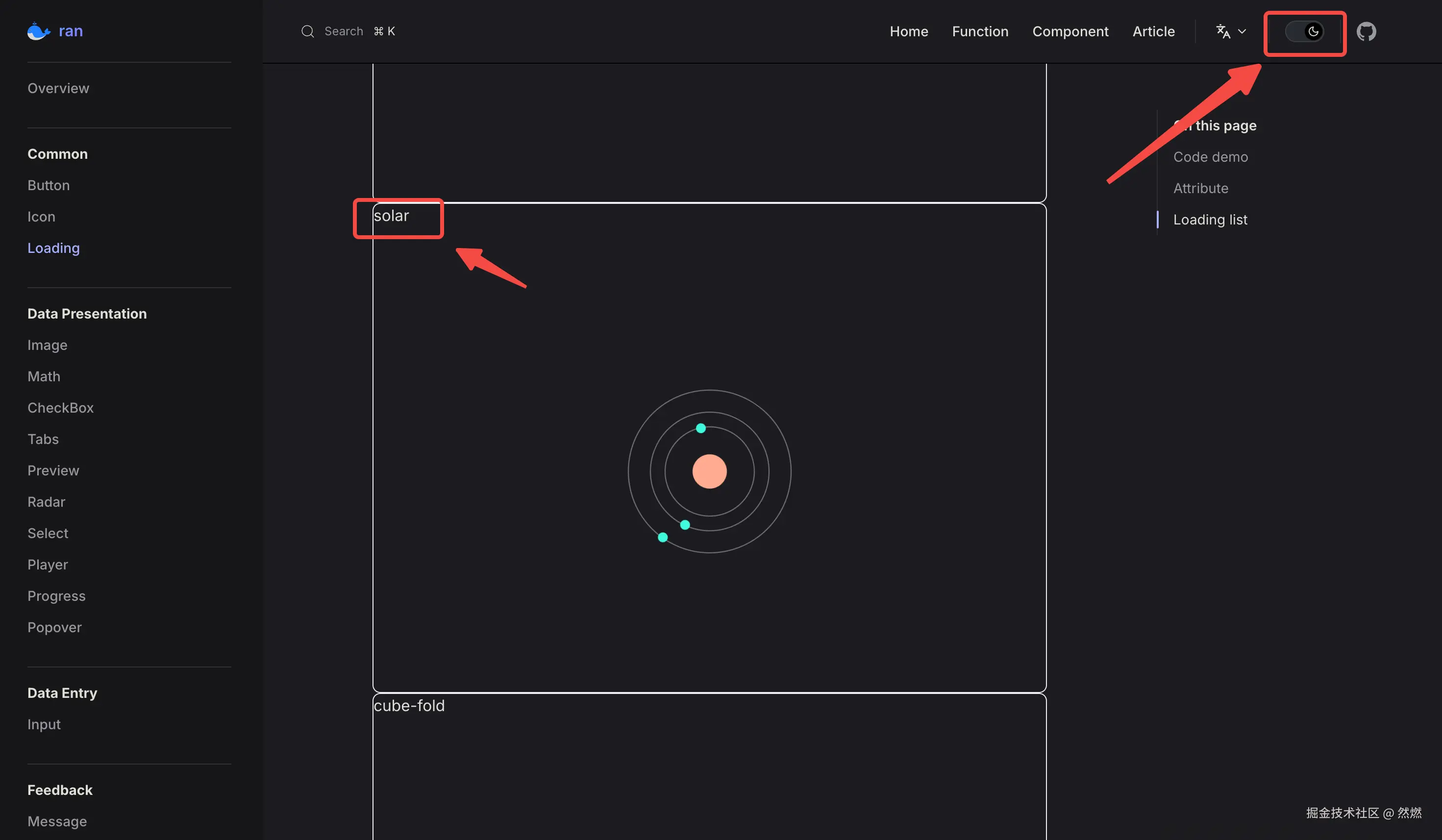Click the search magnifier icon
This screenshot has height=840, width=1442.
click(x=308, y=31)
